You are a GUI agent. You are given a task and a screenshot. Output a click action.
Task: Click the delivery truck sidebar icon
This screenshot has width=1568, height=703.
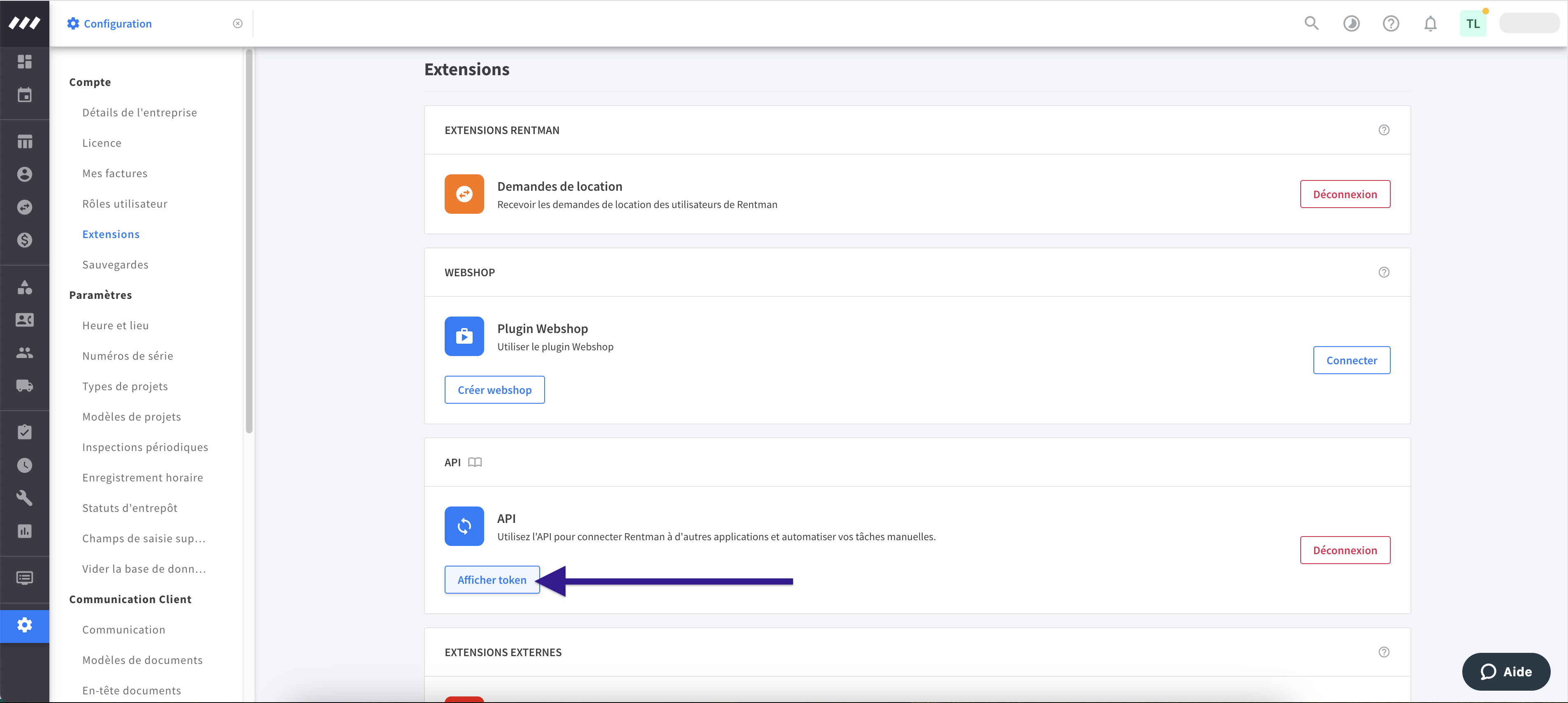tap(24, 386)
